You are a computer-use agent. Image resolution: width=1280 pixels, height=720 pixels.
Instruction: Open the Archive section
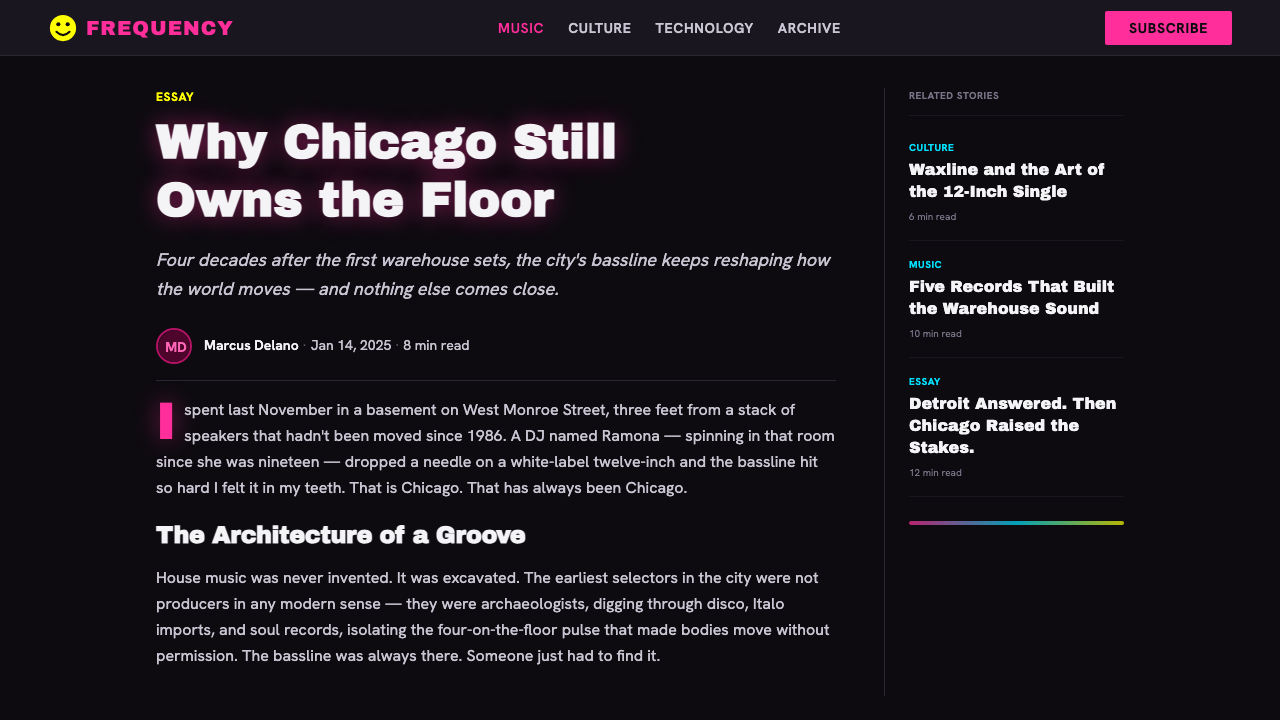click(x=809, y=28)
